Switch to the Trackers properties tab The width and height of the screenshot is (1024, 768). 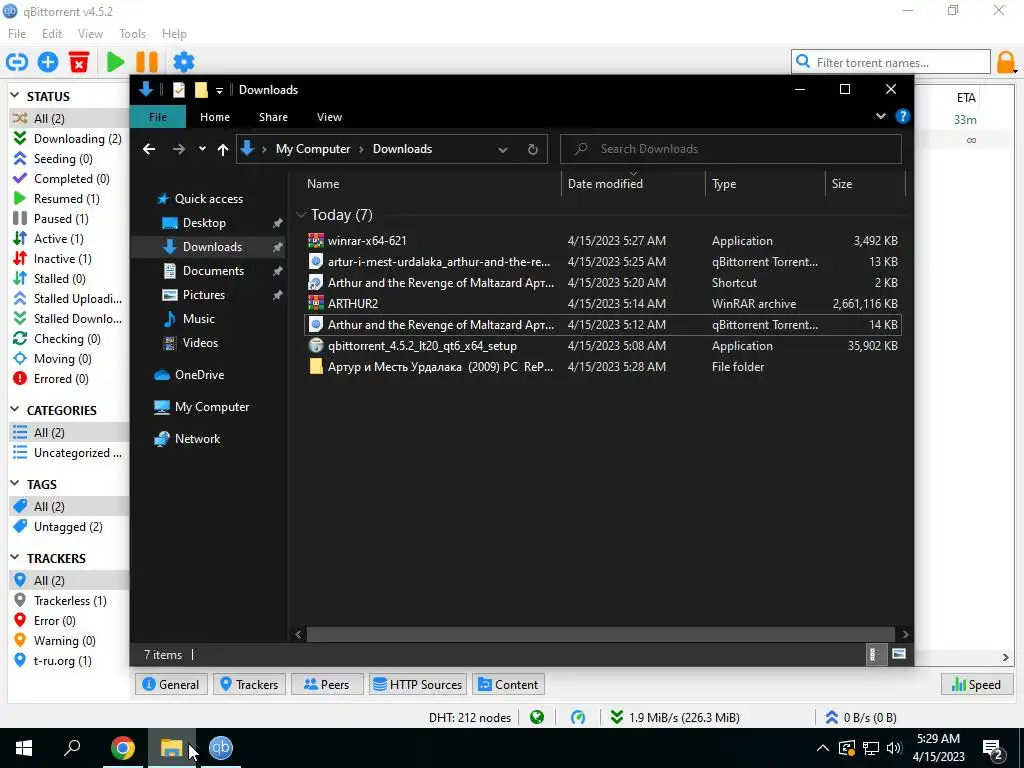coord(249,684)
